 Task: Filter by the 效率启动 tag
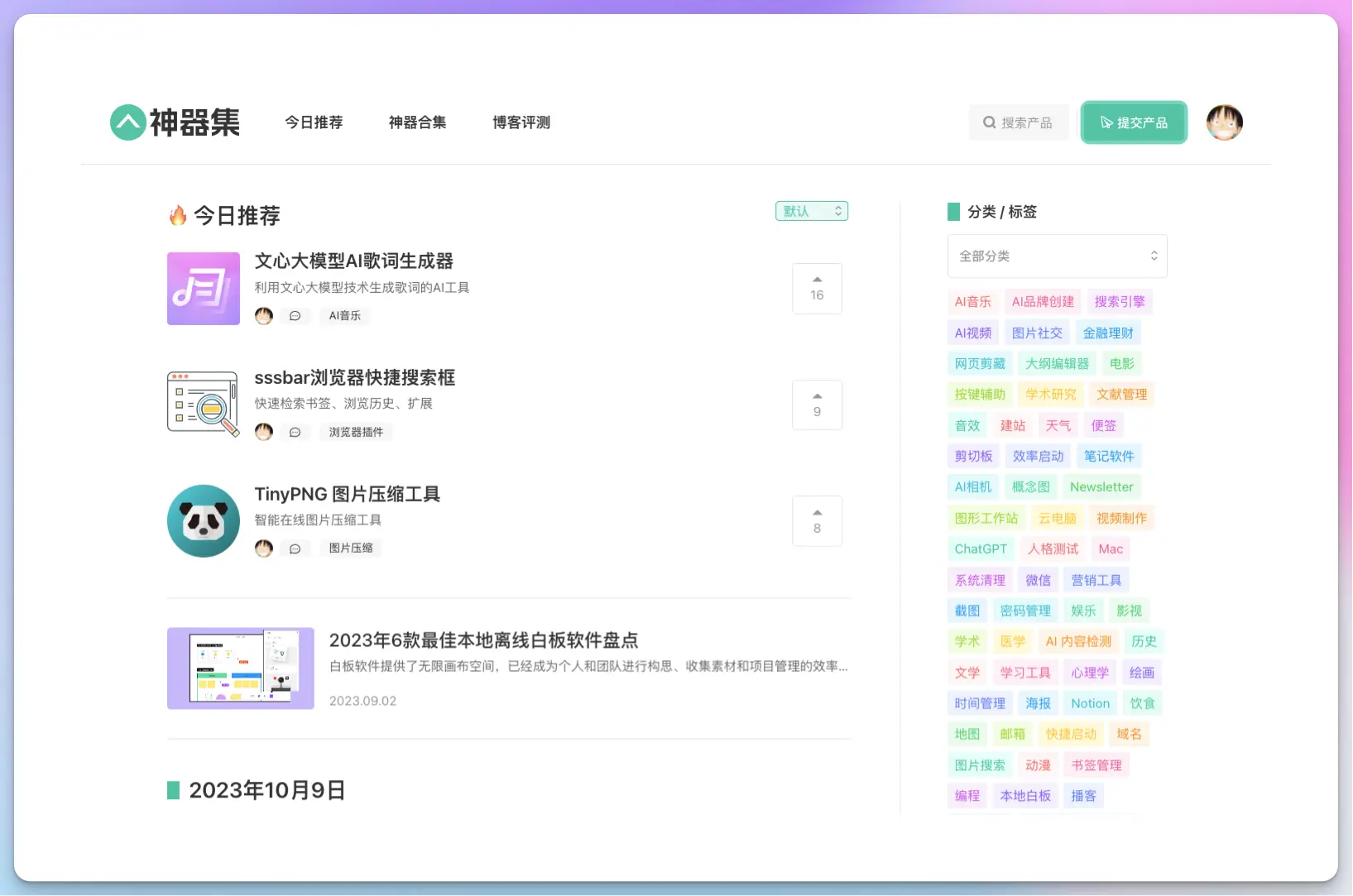click(1038, 457)
